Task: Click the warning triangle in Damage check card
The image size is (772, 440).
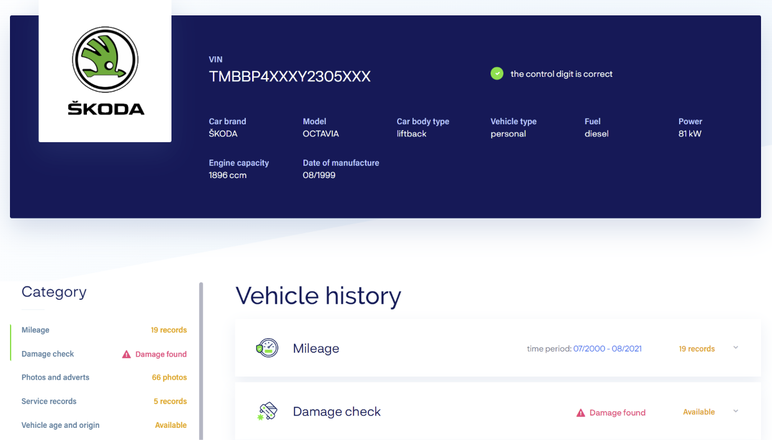Action: click(x=581, y=413)
